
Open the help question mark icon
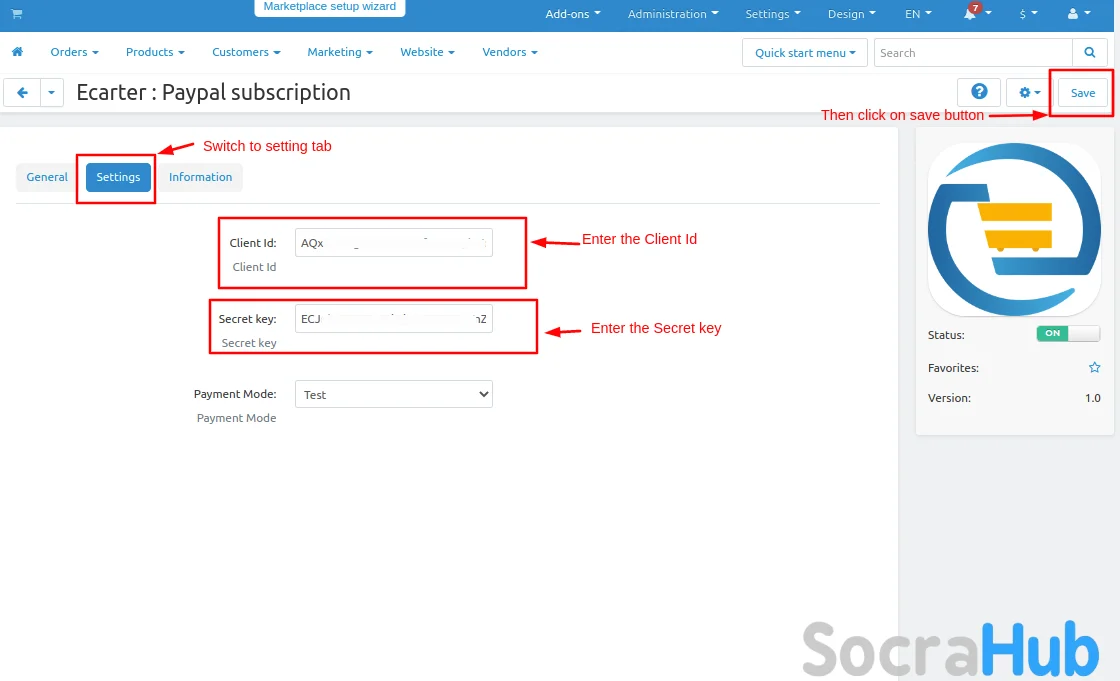pyautogui.click(x=979, y=93)
